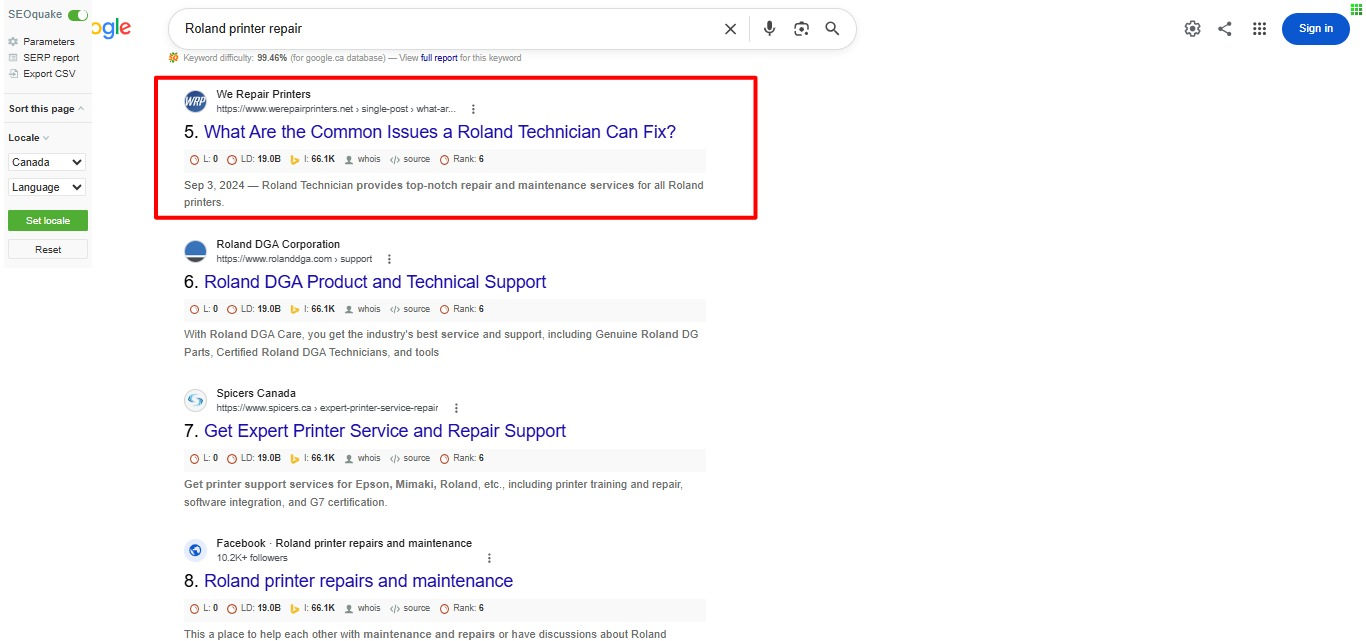Open Google quick settings gear icon
The width and height of the screenshot is (1366, 641).
(1192, 29)
